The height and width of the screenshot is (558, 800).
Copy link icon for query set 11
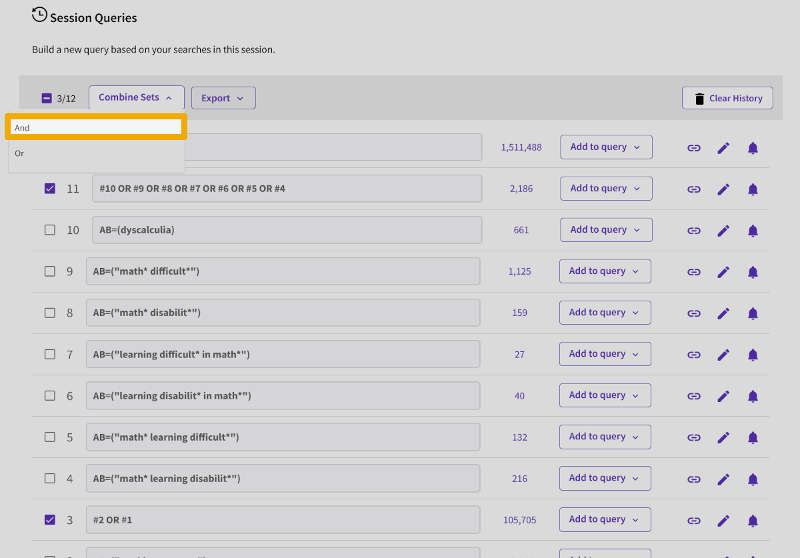[693, 189]
